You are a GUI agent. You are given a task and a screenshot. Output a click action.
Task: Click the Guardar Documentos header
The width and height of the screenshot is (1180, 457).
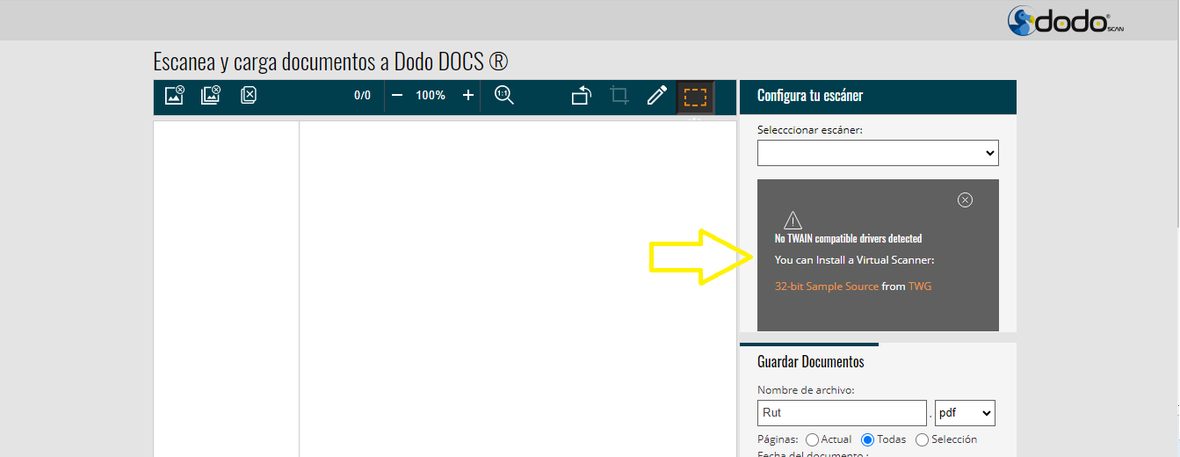[x=810, y=361]
